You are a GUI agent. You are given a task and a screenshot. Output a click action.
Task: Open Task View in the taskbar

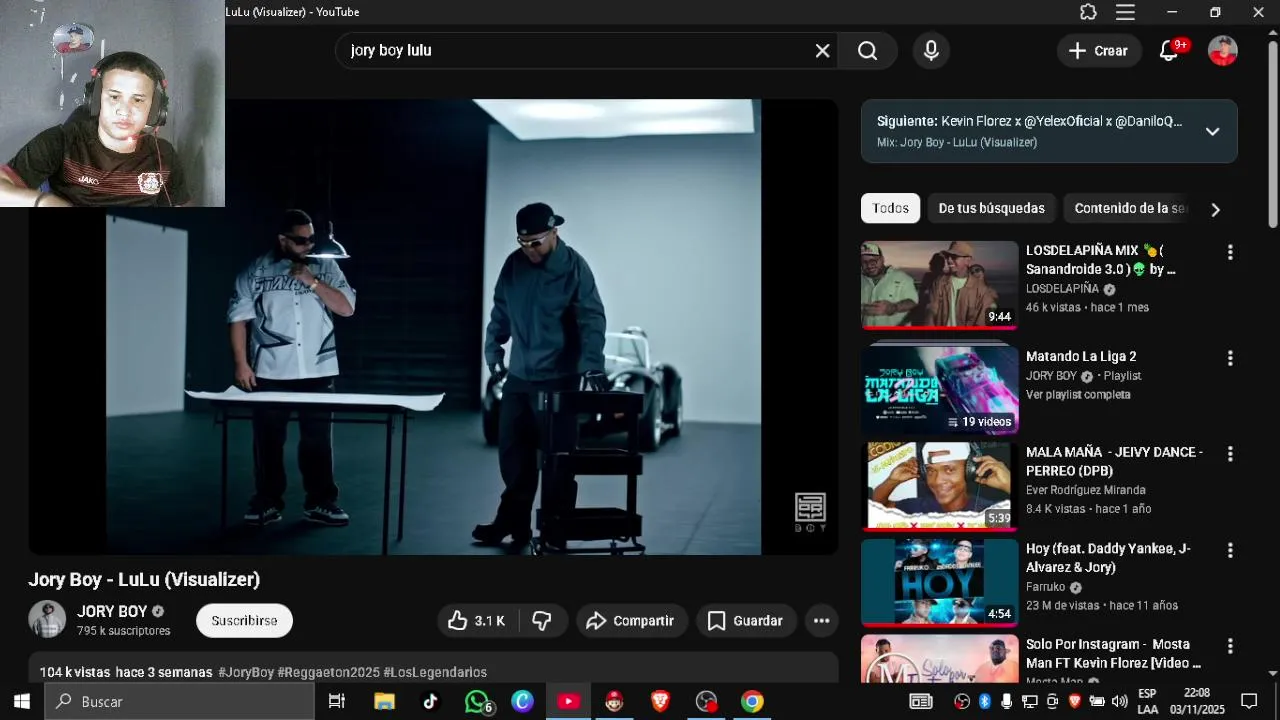coord(337,702)
